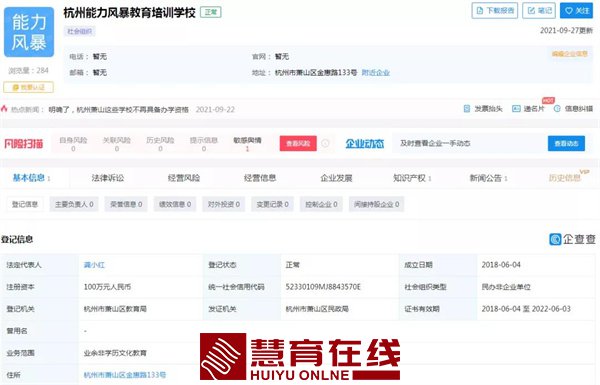
Task: Click the 热点新闻 flame icon
Action: pyautogui.click(x=4, y=109)
